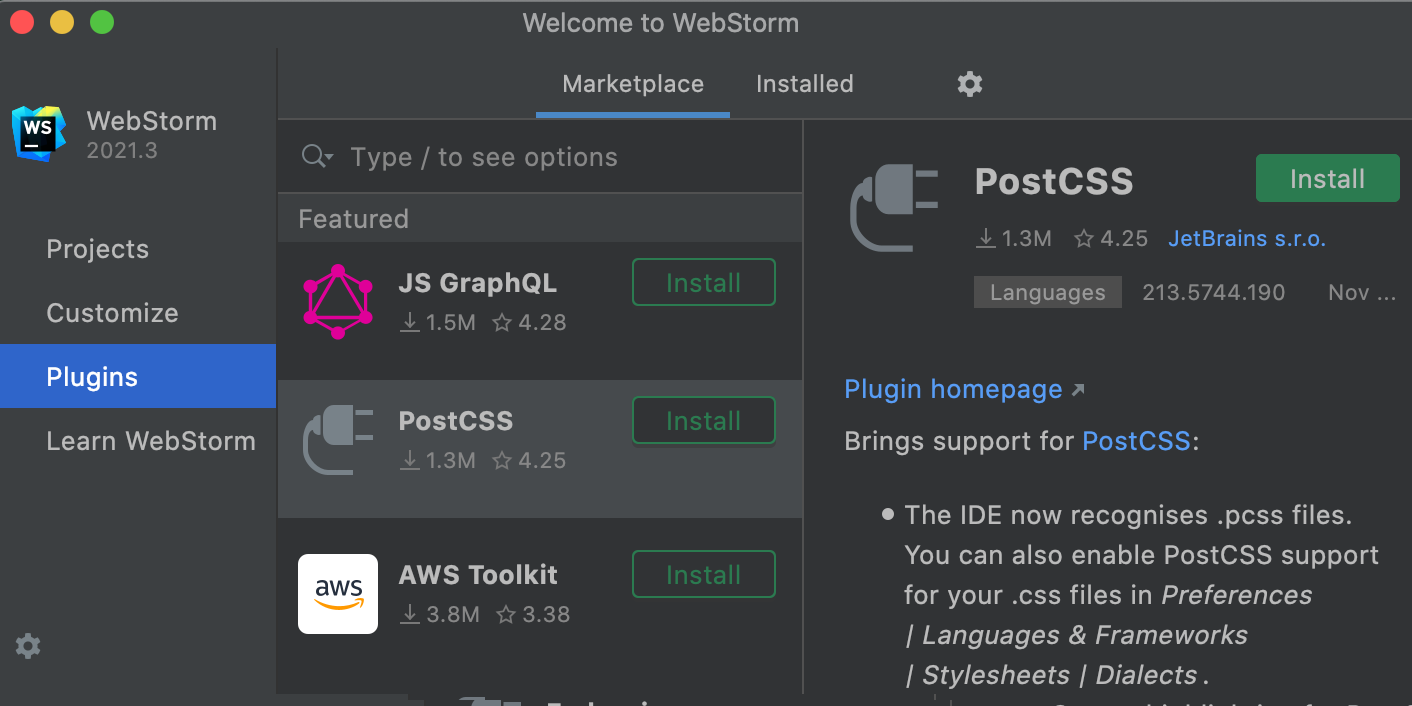Click the 4.25 rating in the details pane
Image resolution: width=1412 pixels, height=706 pixels.
tap(1111, 239)
